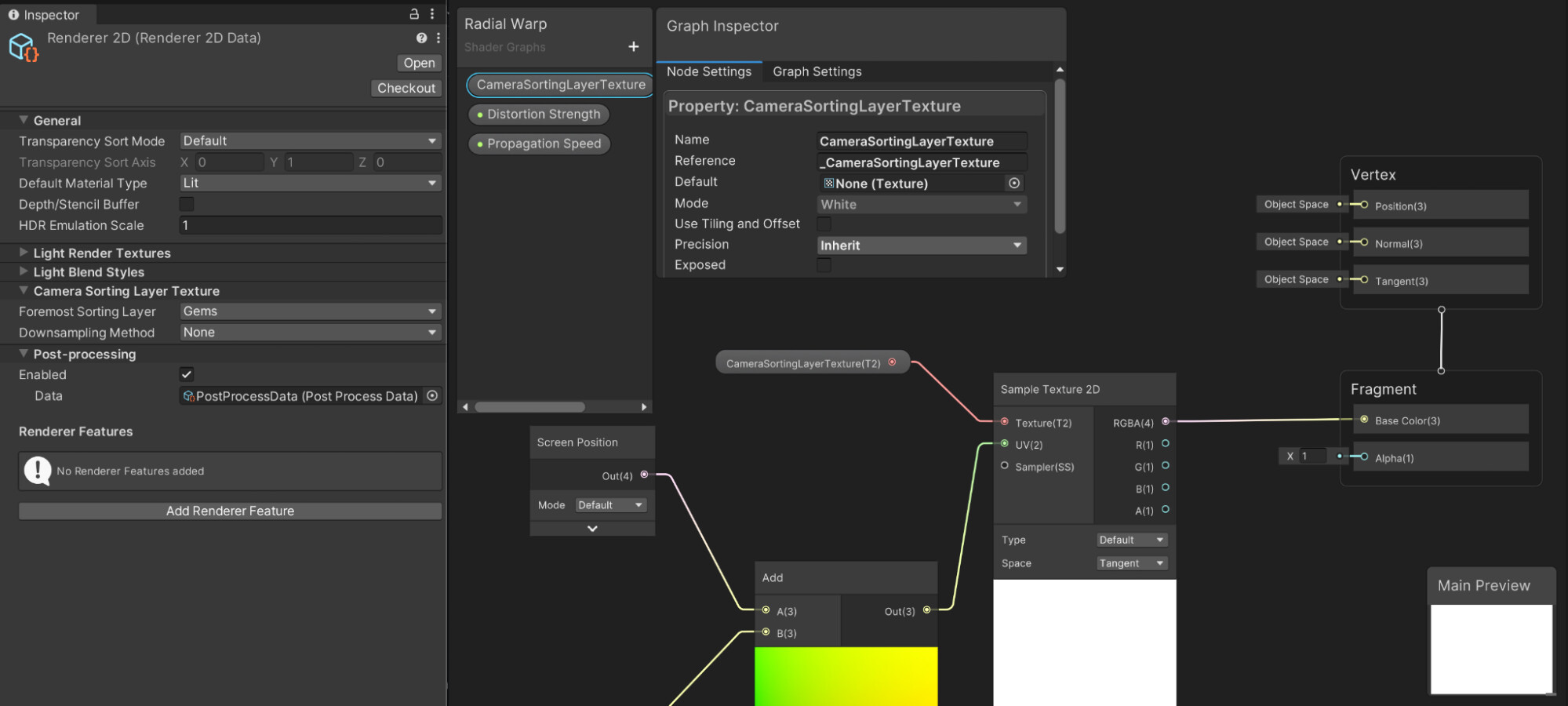Click the Inspector lock icon
The image size is (1568, 706).
pyautogui.click(x=414, y=14)
